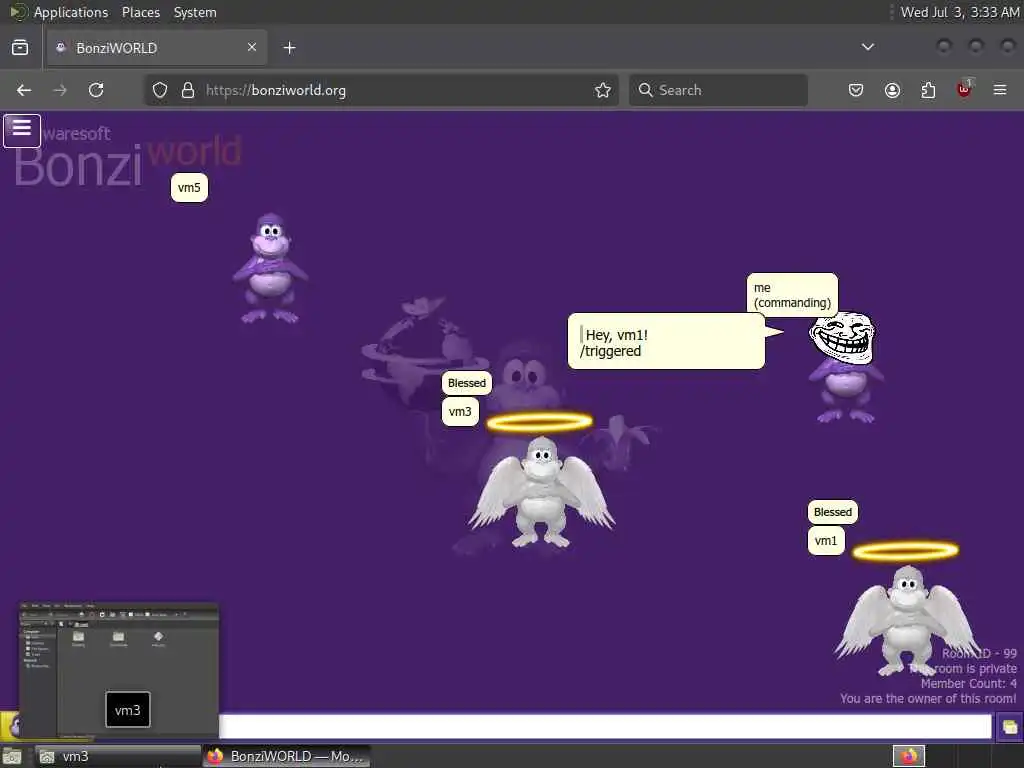Close the BonziWORLD tab
The height and width of the screenshot is (768, 1024).
pyautogui.click(x=252, y=47)
